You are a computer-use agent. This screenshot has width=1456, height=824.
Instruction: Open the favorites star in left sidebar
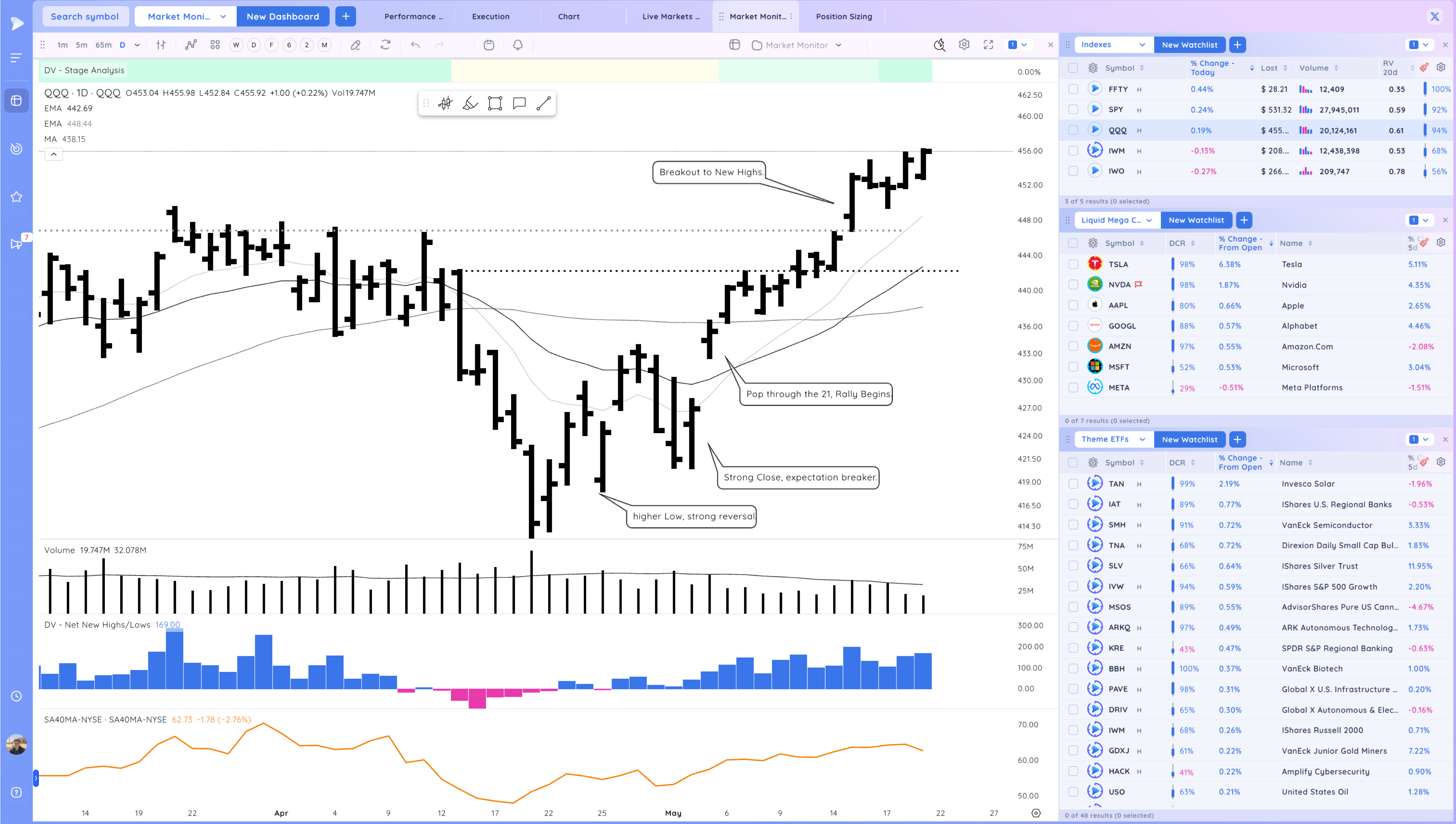[x=16, y=197]
